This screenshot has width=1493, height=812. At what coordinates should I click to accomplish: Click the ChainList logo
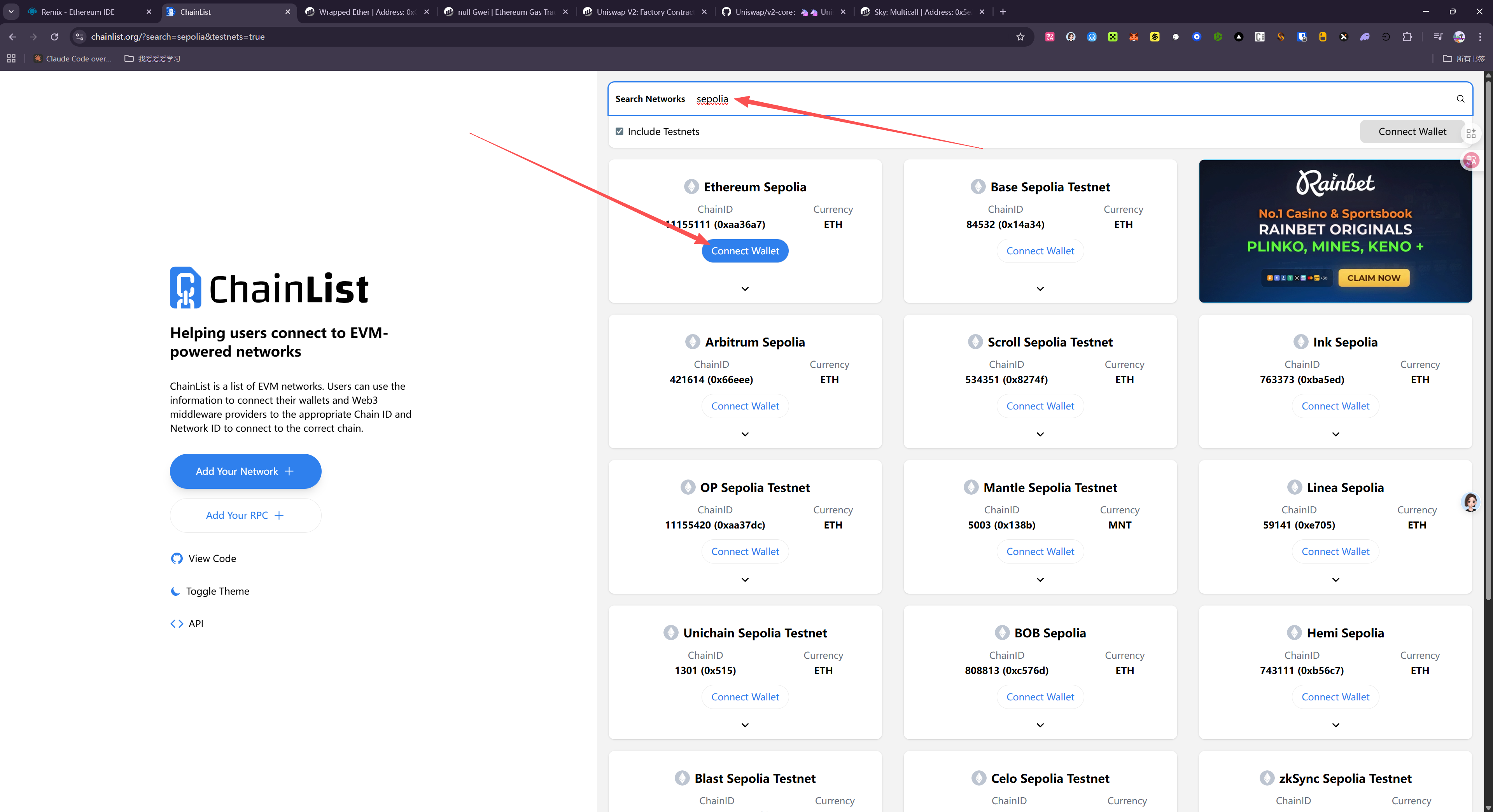[269, 287]
